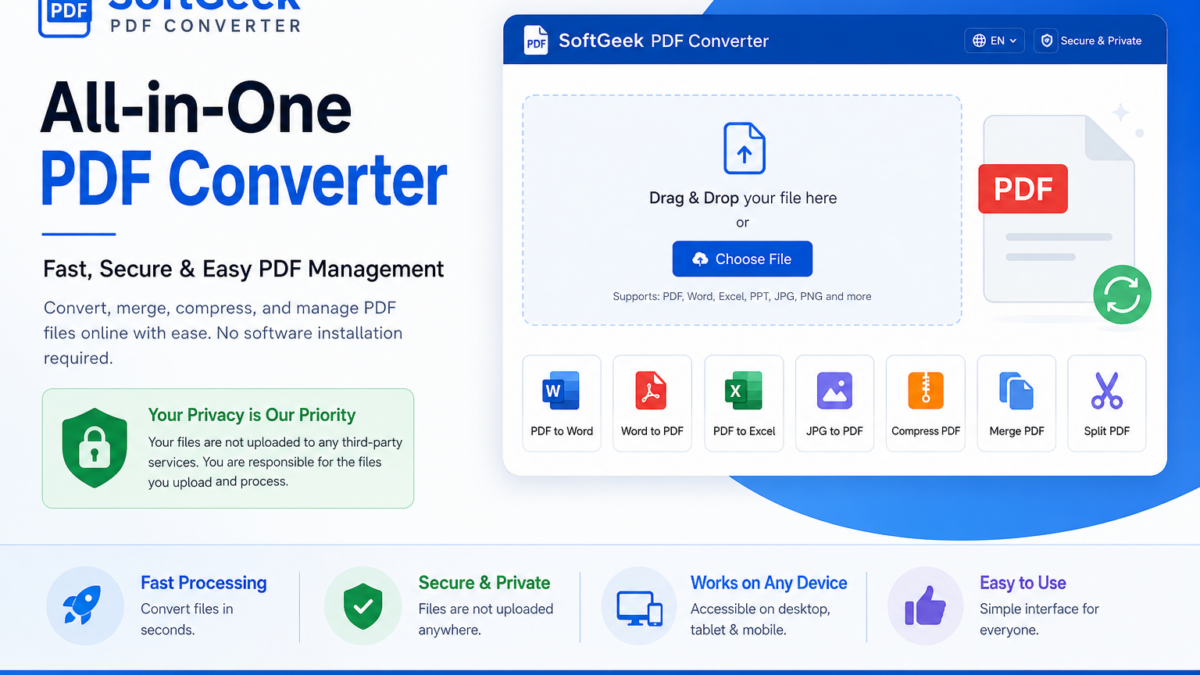Screen dimensions: 1200x675
Task: Click the Easy to Use thumbs-up icon
Action: [926, 606]
